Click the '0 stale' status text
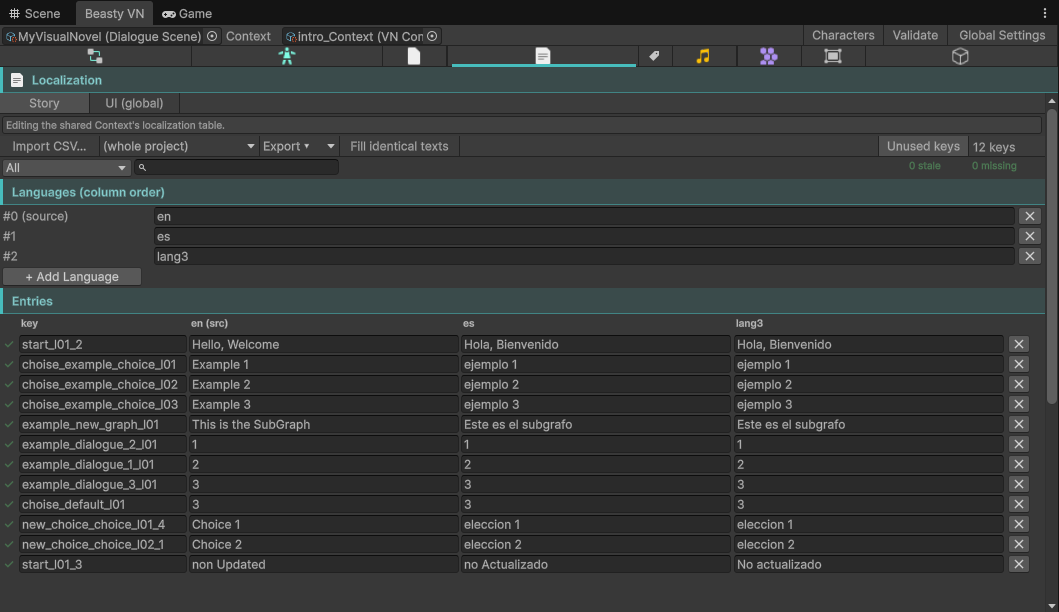The image size is (1059, 612). click(x=924, y=165)
